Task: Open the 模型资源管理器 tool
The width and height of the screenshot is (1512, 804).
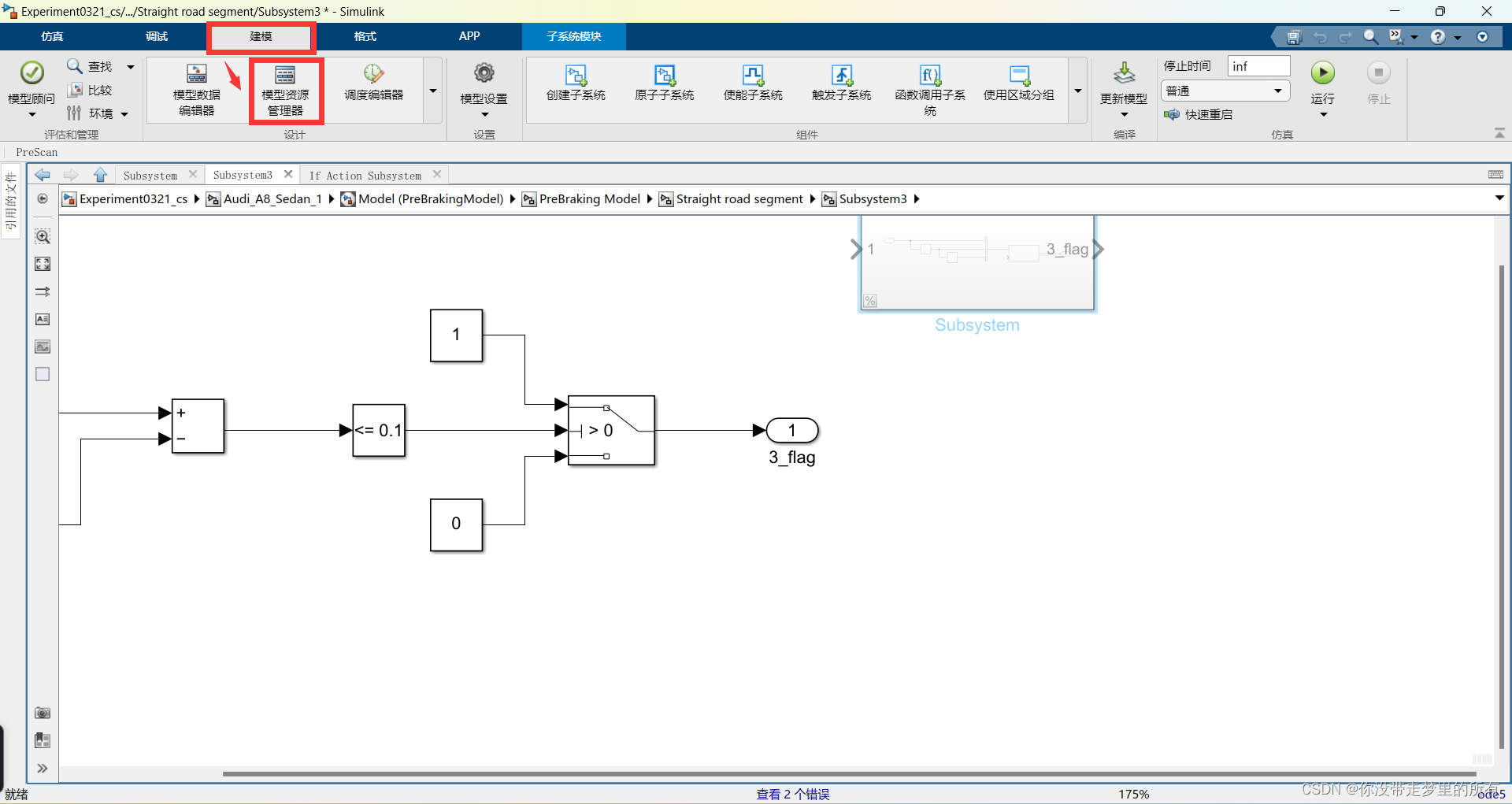Action: tap(285, 89)
